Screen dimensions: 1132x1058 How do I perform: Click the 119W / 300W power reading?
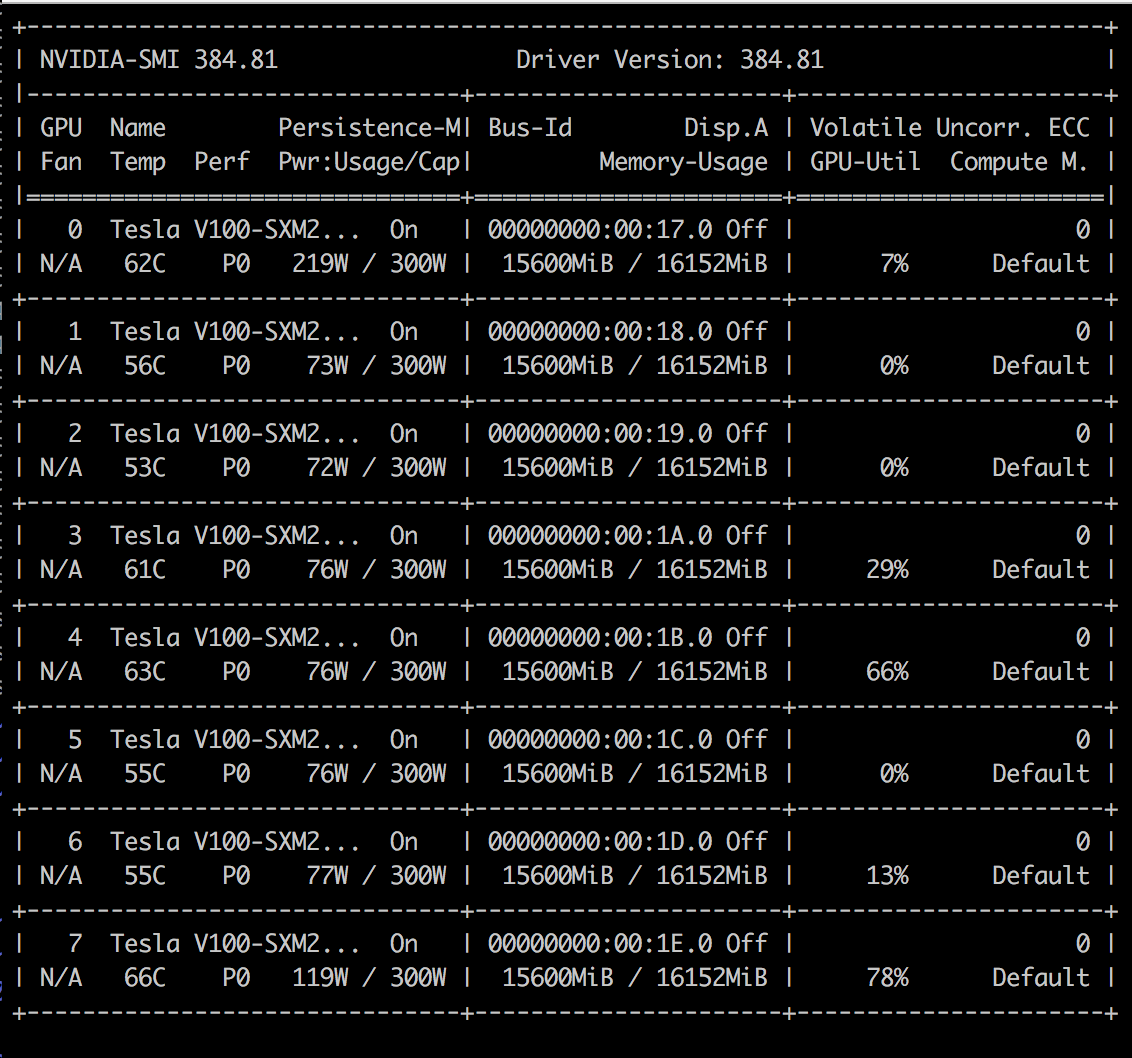(x=370, y=978)
